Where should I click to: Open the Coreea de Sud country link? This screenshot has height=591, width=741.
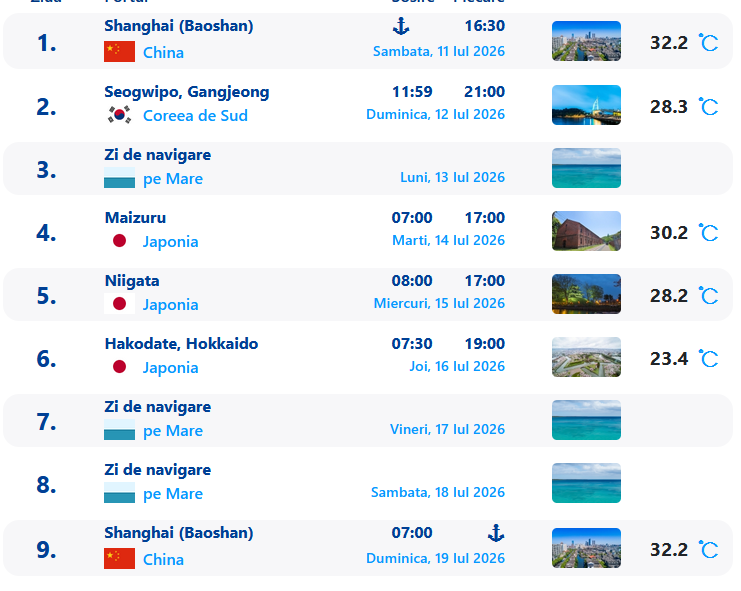tap(195, 116)
